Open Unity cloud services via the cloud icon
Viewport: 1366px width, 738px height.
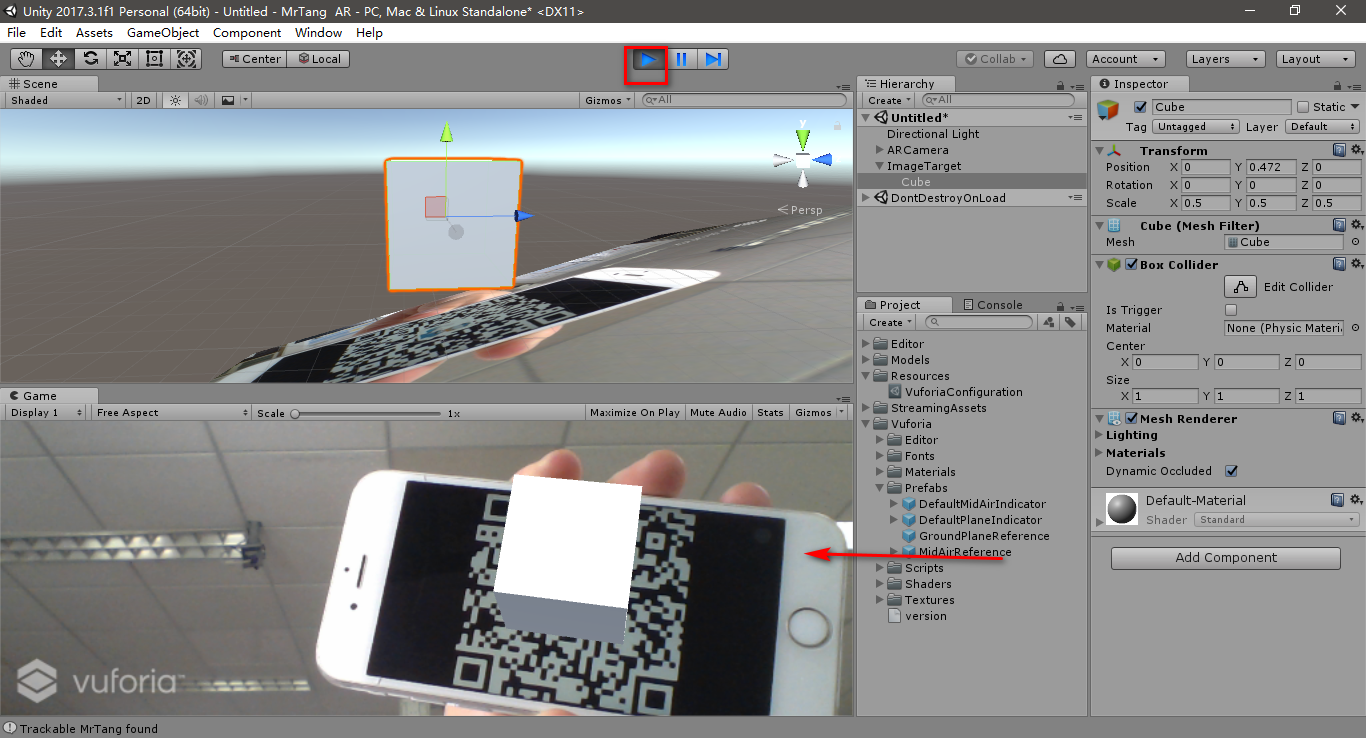tap(1059, 58)
